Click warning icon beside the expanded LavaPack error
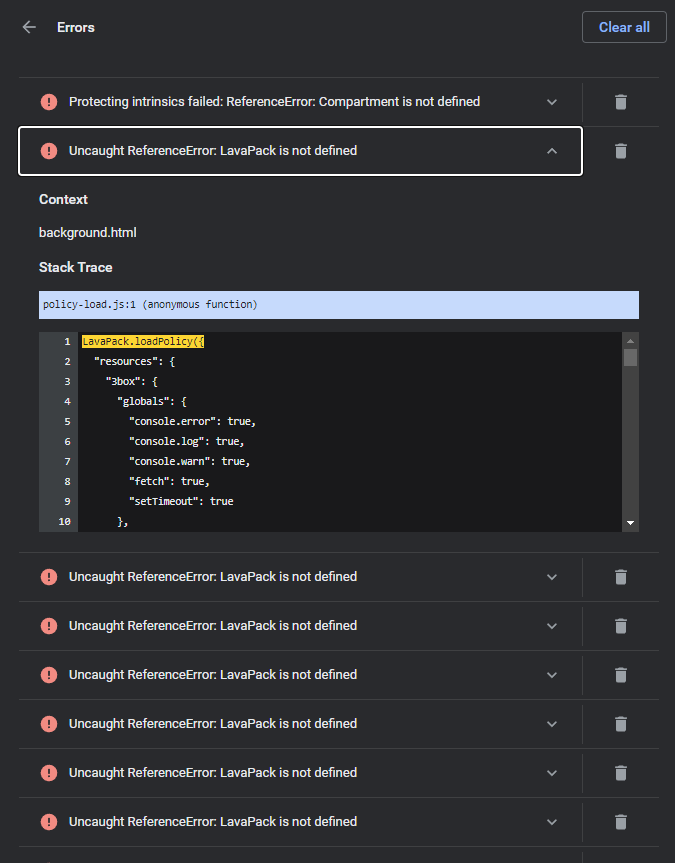Screen dimensions: 675x863 [48, 151]
